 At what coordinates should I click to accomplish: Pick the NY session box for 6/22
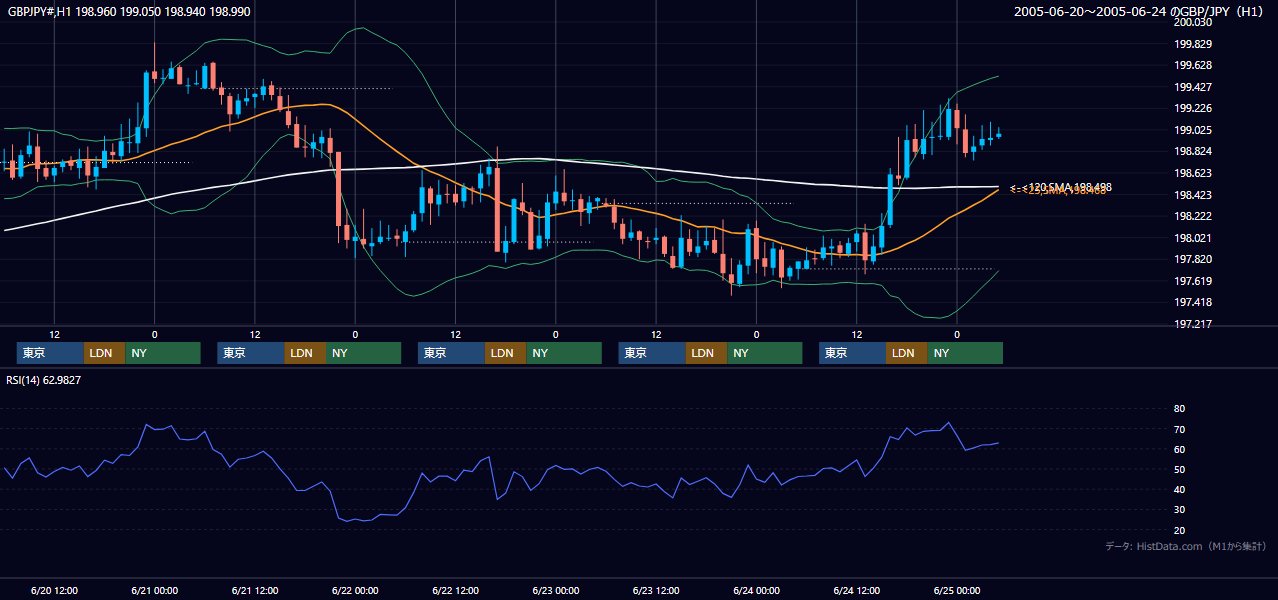[x=564, y=353]
